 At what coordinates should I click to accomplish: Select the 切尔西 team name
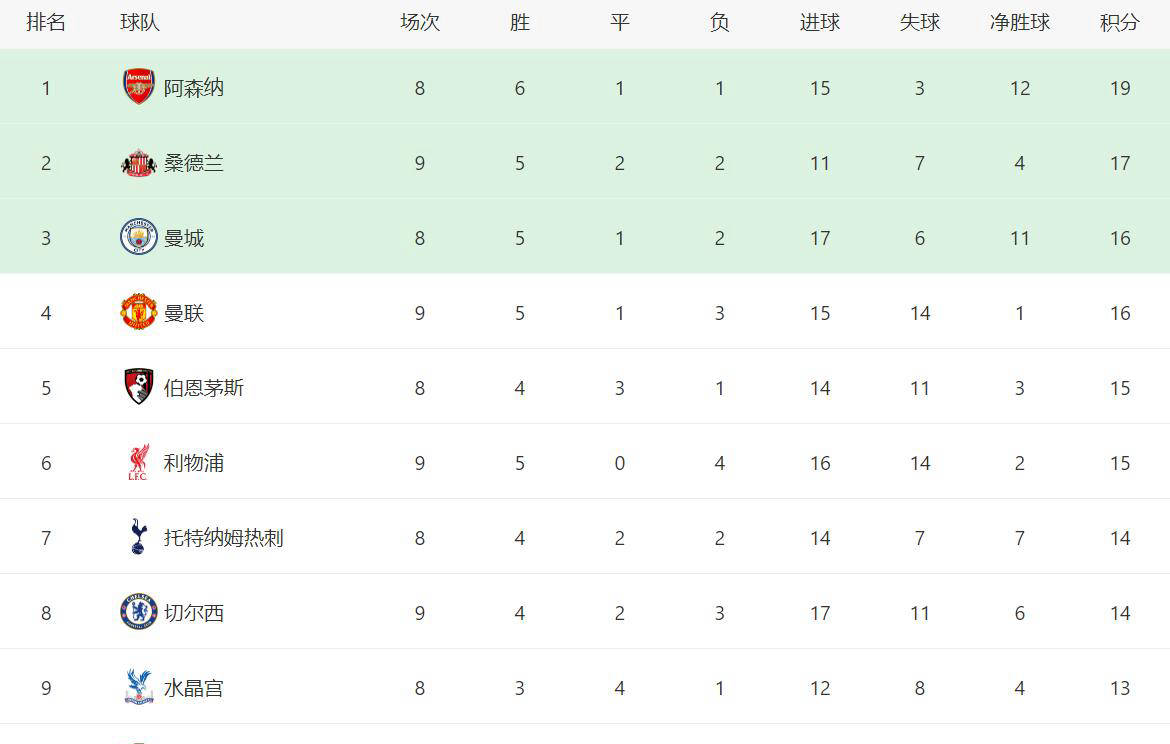[194, 613]
